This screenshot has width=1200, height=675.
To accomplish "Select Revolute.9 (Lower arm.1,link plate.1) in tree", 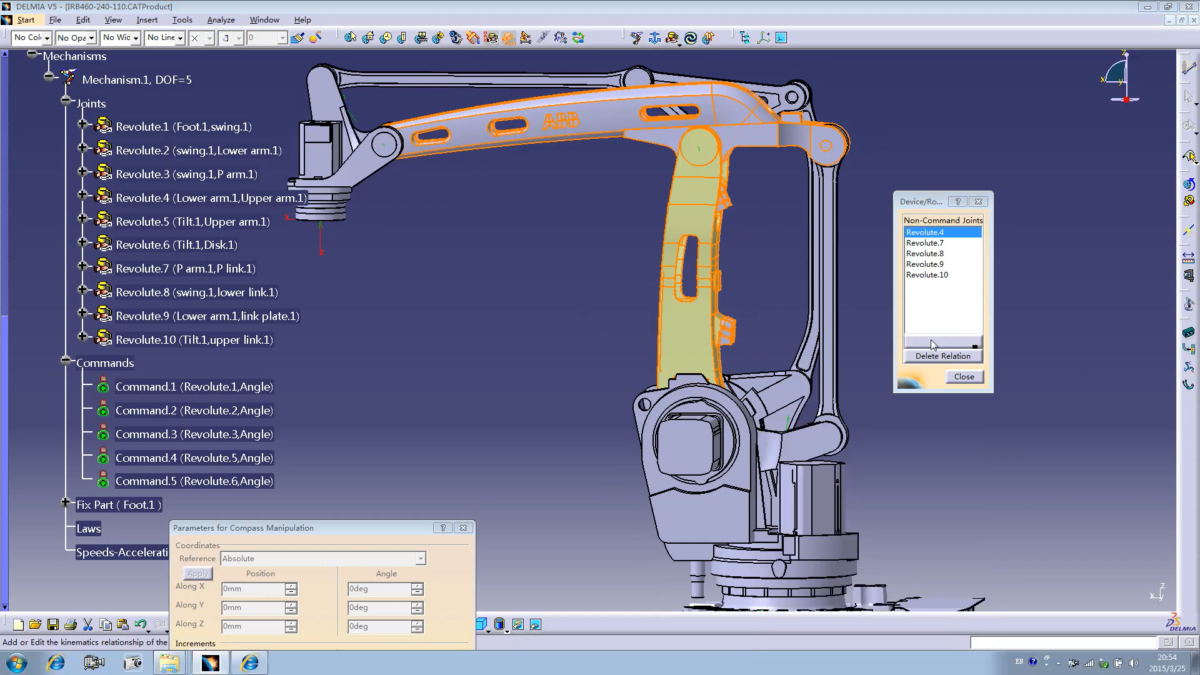I will coord(207,316).
